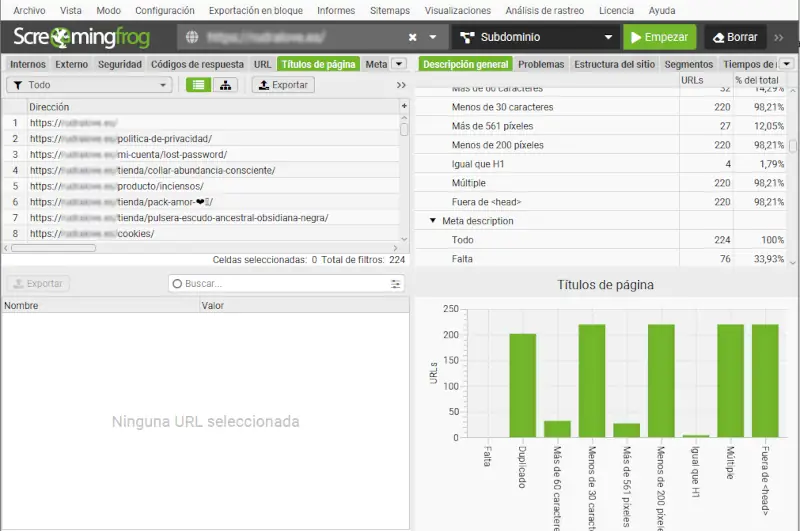Expand the filter toolbar overflow chevrons
Screen dimensions: 800x531
401,85
